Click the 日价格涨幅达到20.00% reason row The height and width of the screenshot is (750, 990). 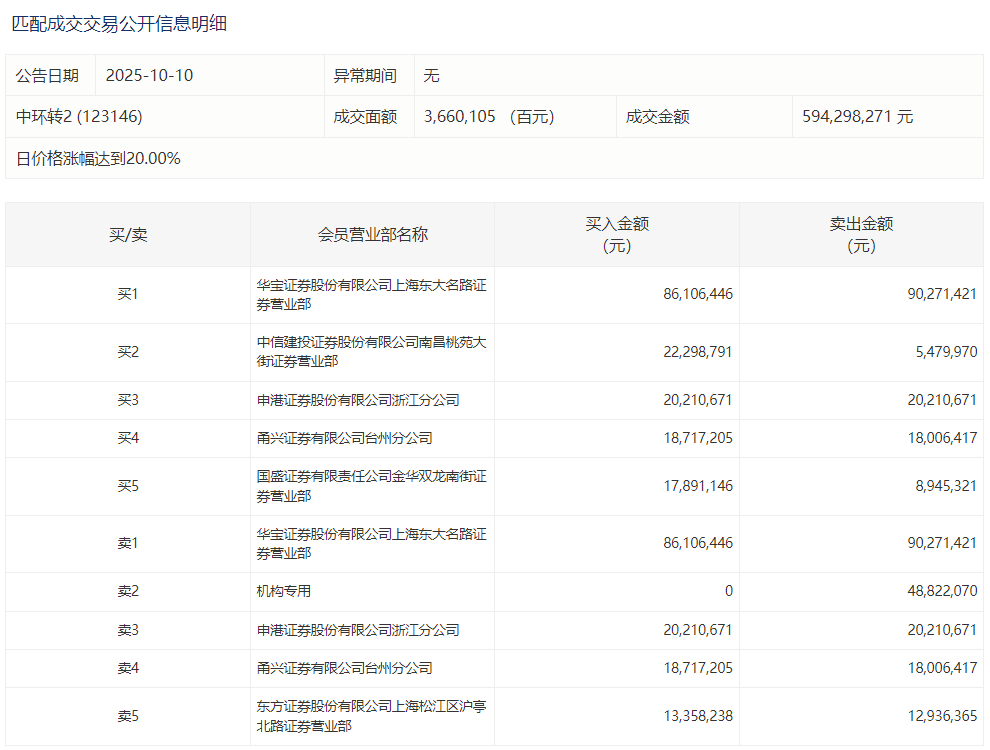(x=98, y=158)
